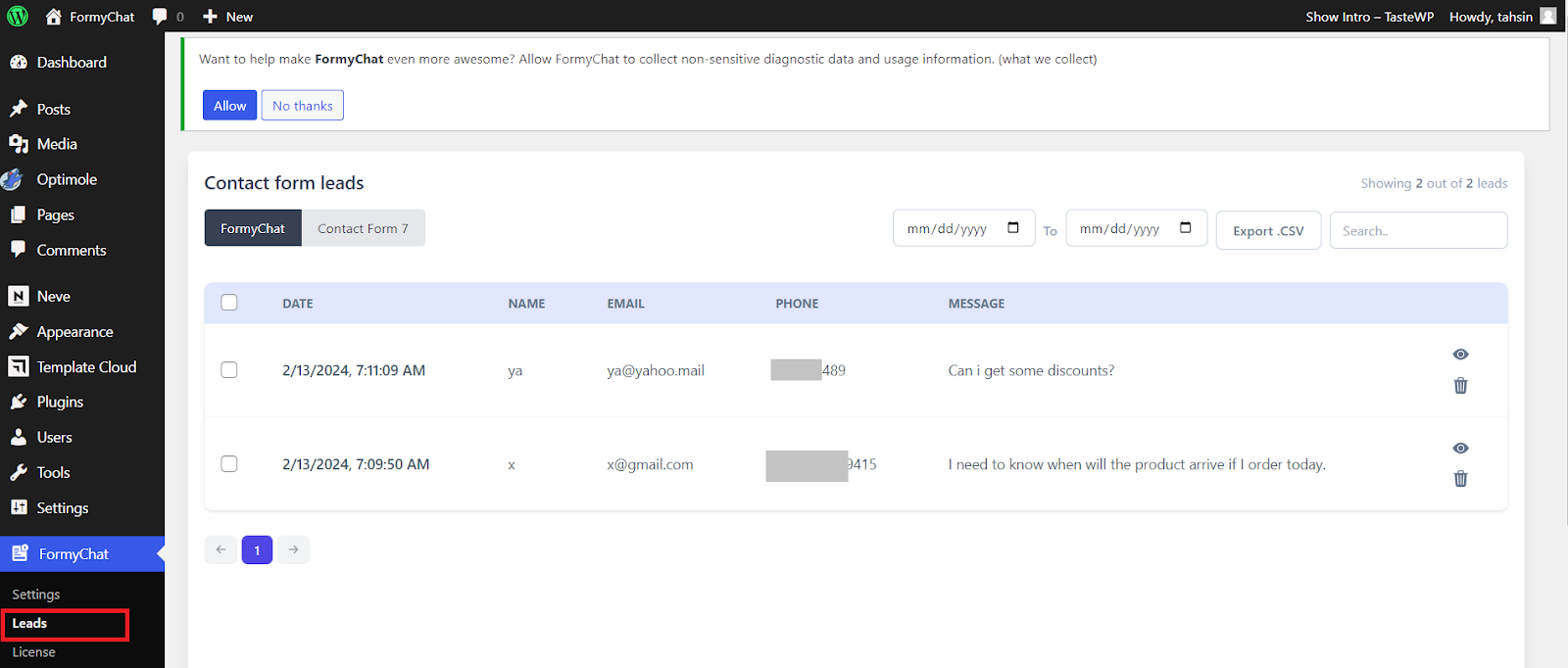
Task: Click the FormyChat menu icon
Action: click(20, 553)
